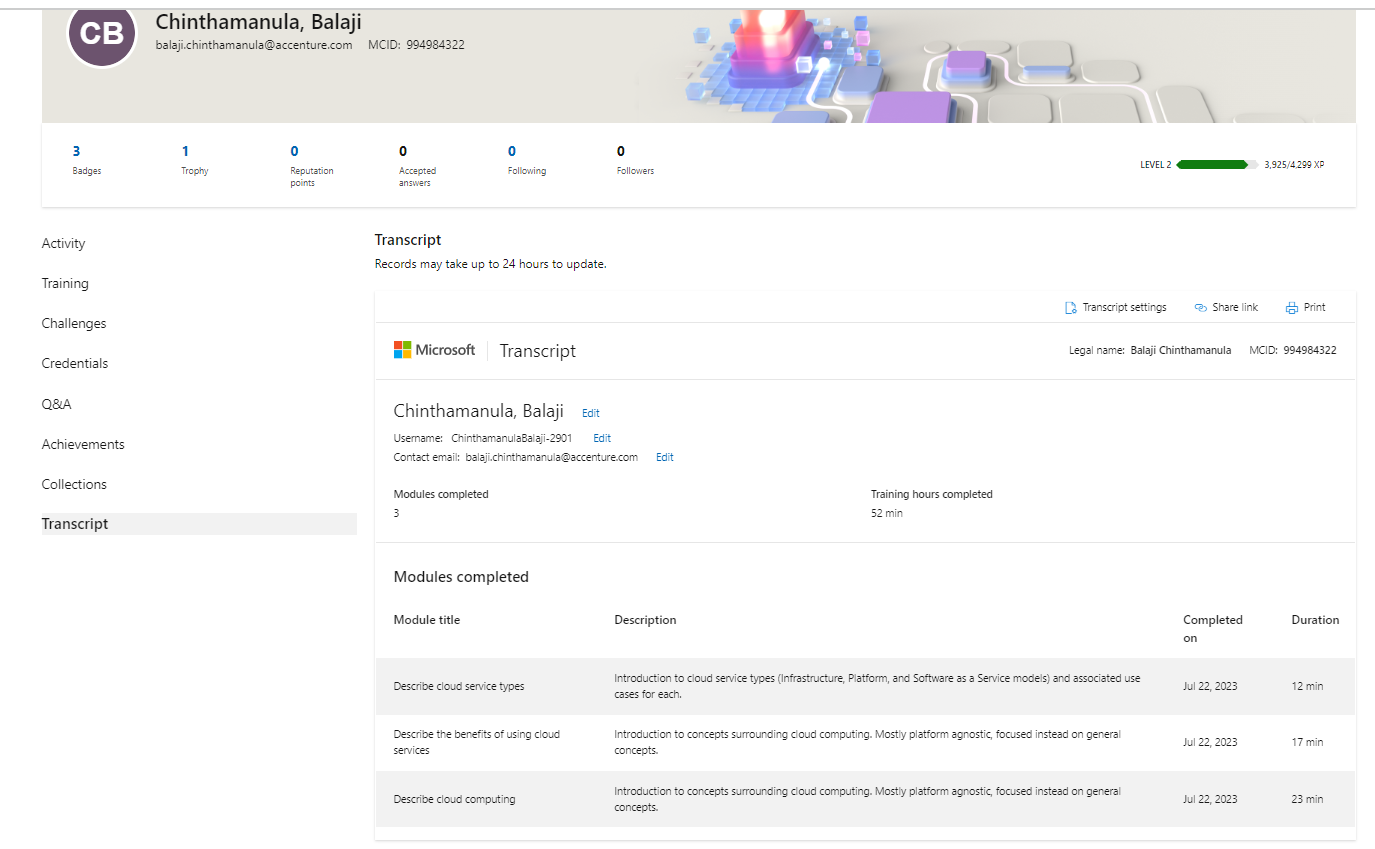
Task: Click username ChinthamanulaBalaji-2901
Action: (512, 438)
